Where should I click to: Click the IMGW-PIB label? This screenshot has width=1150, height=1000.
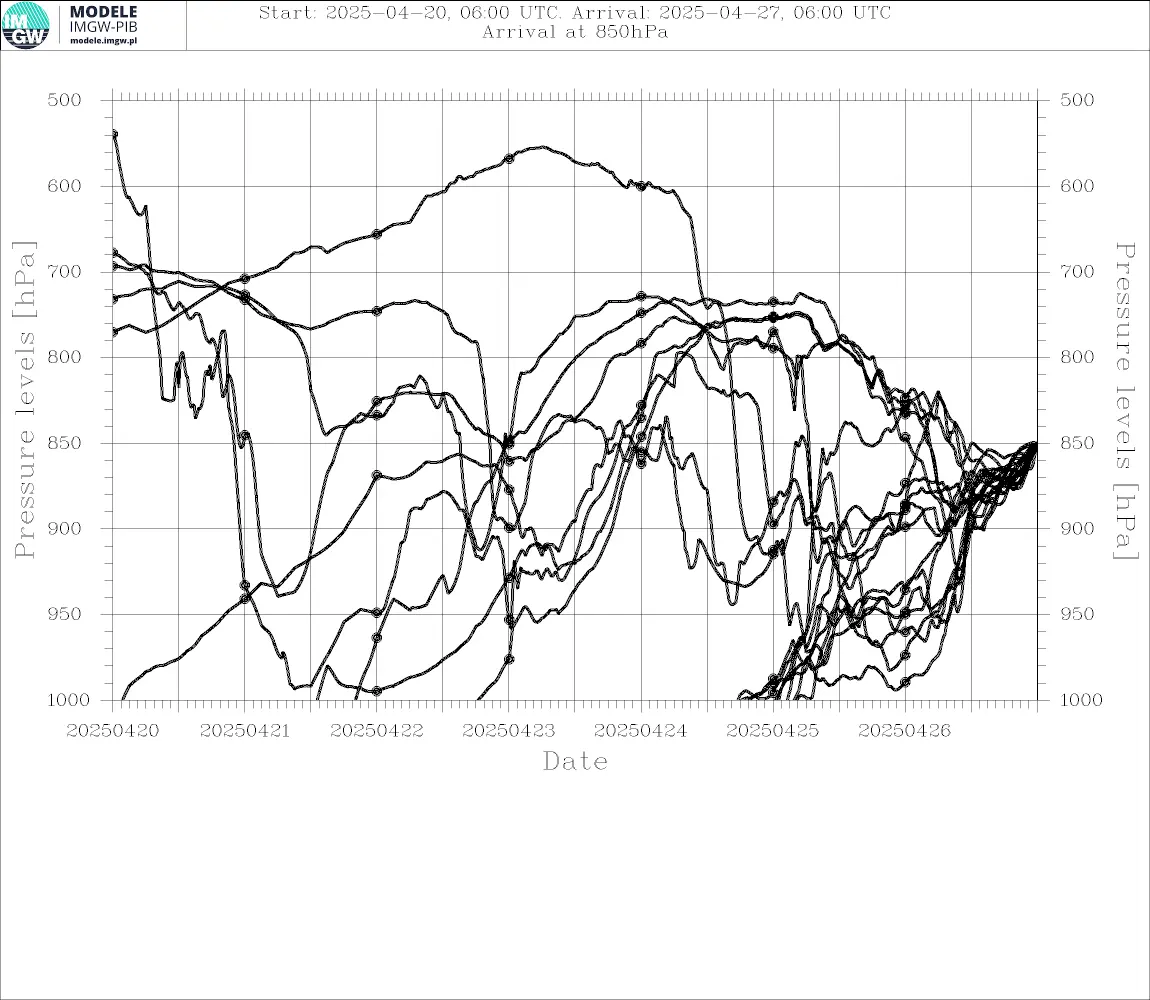pyautogui.click(x=103, y=27)
